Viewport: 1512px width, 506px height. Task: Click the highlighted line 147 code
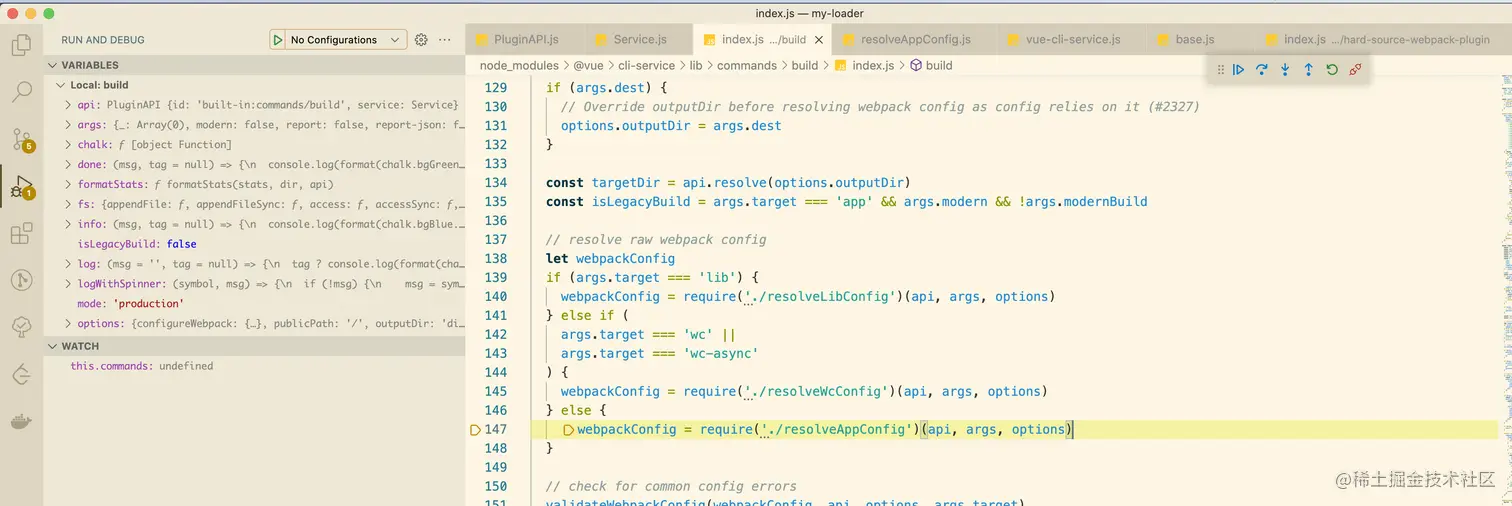(824, 430)
